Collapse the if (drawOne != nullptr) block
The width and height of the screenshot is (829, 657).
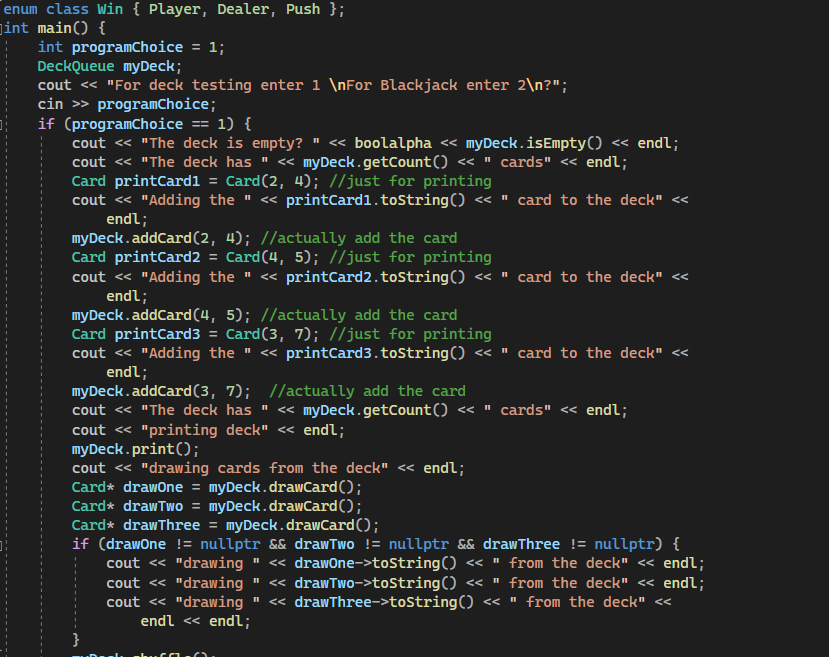coord(2,544)
